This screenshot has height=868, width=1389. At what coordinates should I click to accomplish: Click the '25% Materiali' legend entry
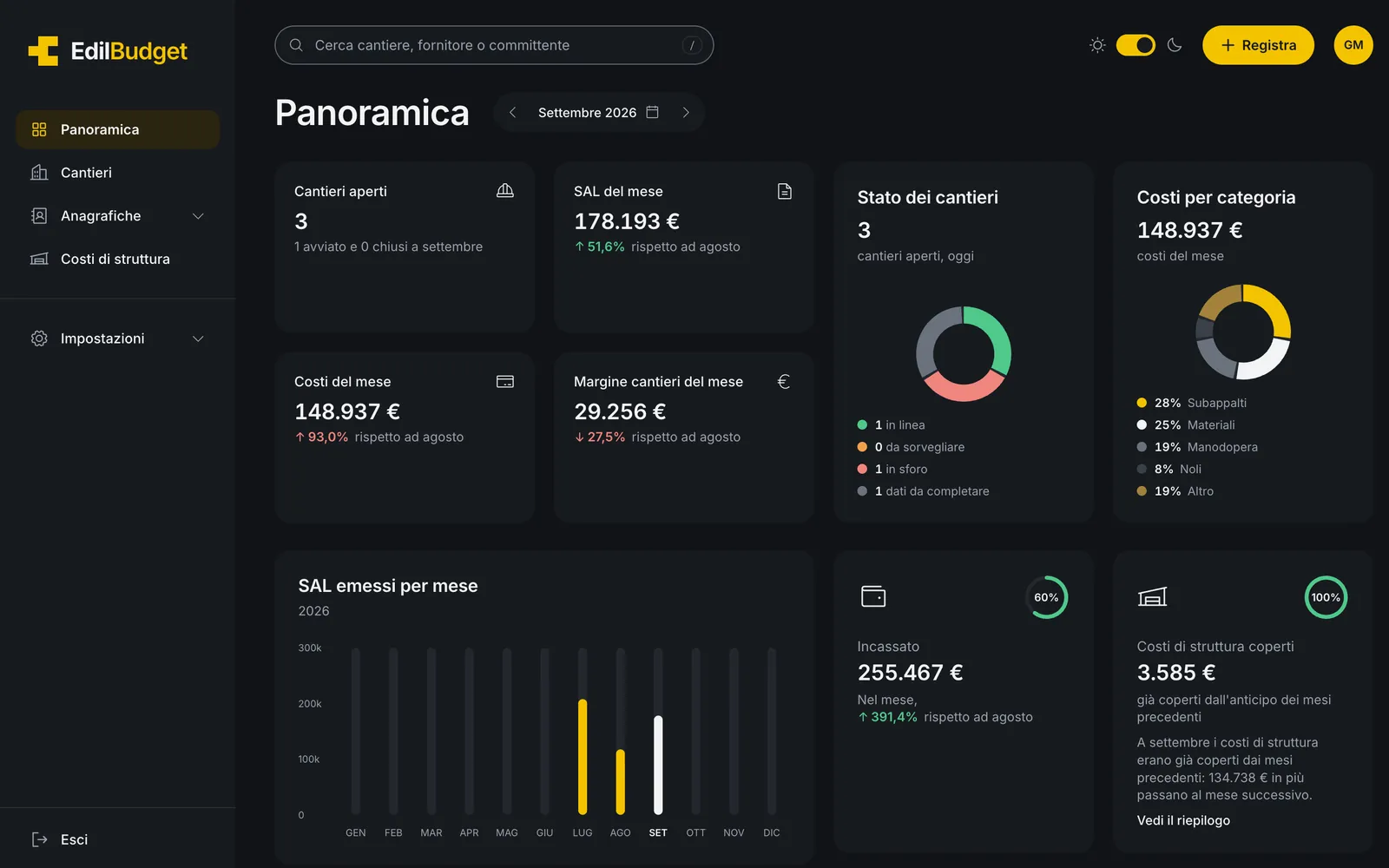click(1186, 425)
